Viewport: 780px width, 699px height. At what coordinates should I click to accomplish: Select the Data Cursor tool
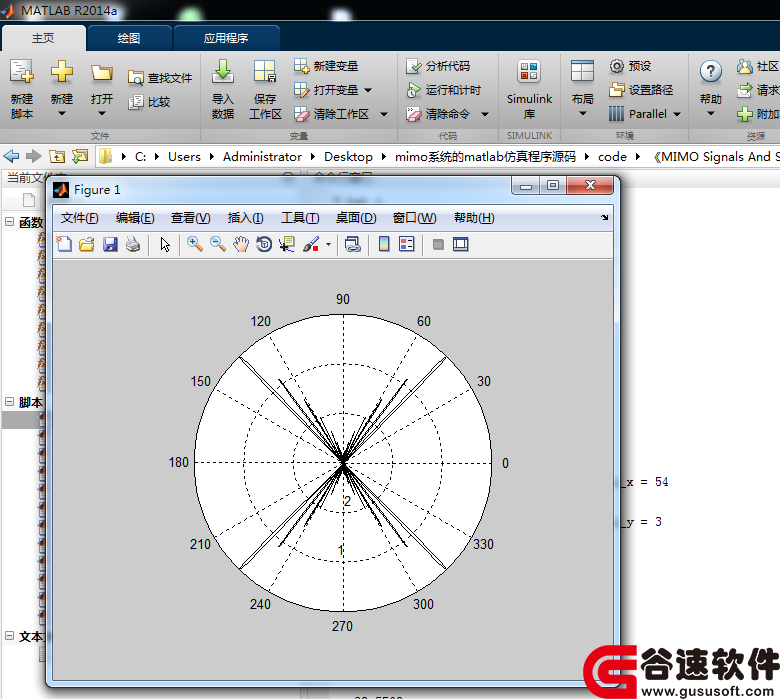[x=287, y=244]
